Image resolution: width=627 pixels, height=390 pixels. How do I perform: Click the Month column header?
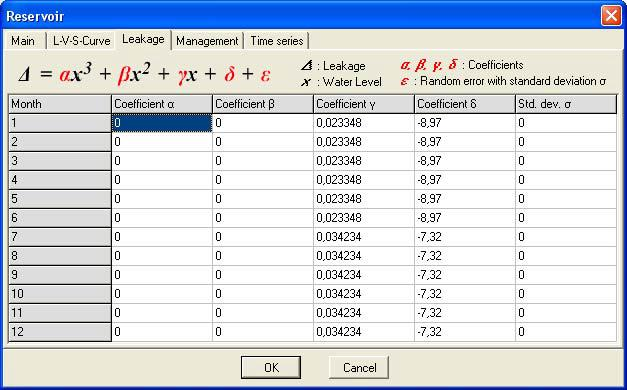(60, 104)
